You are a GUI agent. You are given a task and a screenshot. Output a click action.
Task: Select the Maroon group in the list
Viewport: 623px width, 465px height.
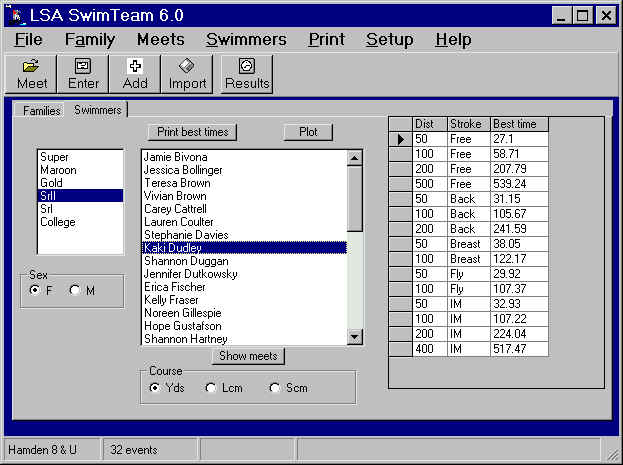point(80,170)
